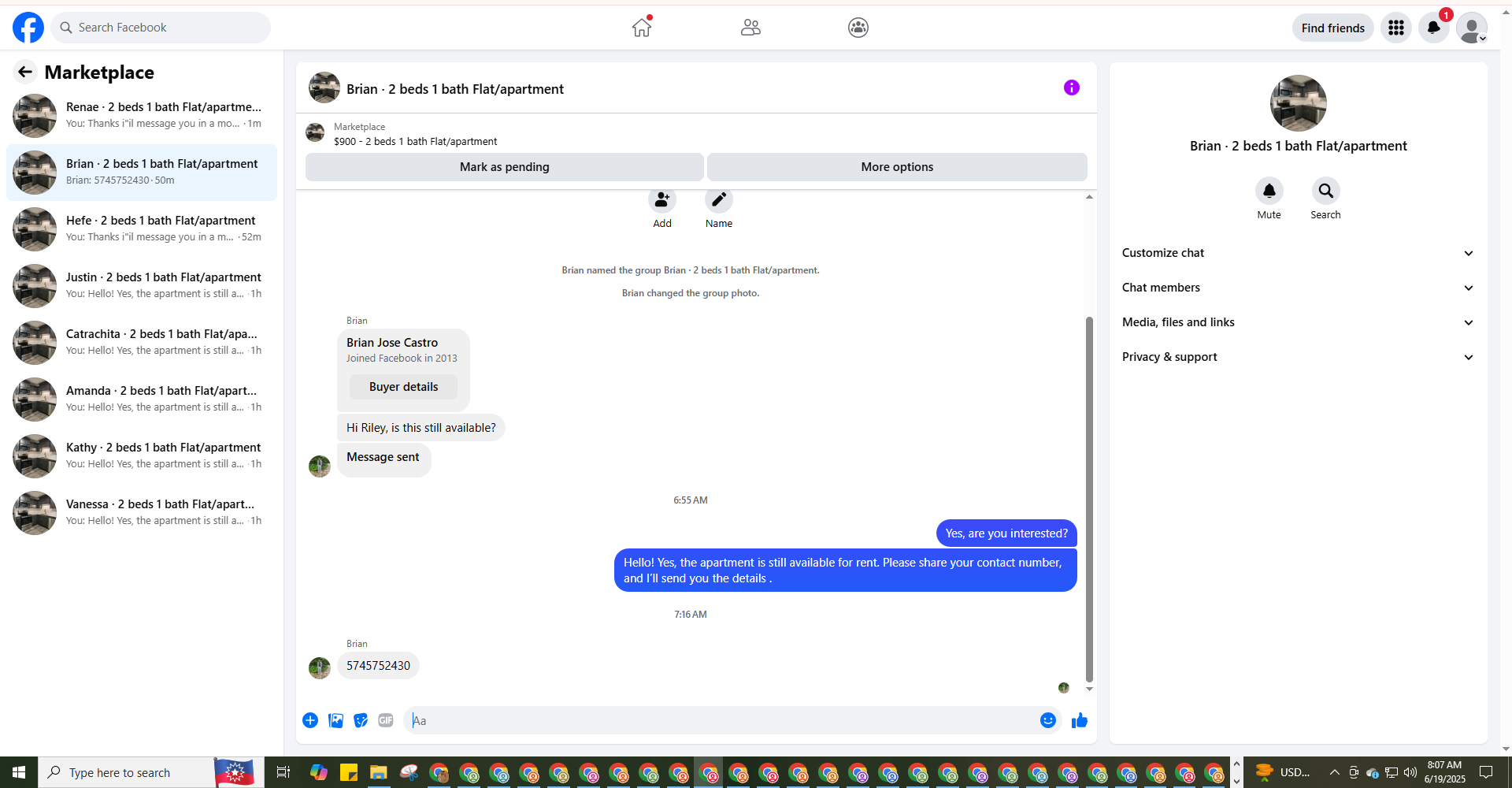Search in conversation via magnifier icon
Screen dimensions: 1512x788
click(1326, 191)
